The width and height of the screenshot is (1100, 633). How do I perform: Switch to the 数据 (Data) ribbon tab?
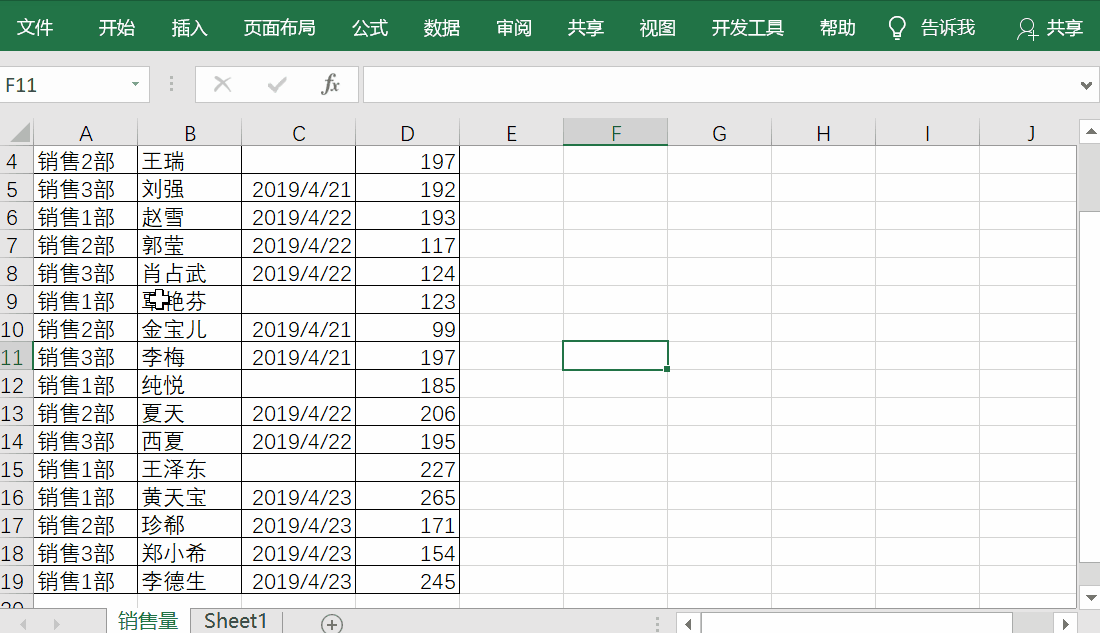click(x=442, y=27)
